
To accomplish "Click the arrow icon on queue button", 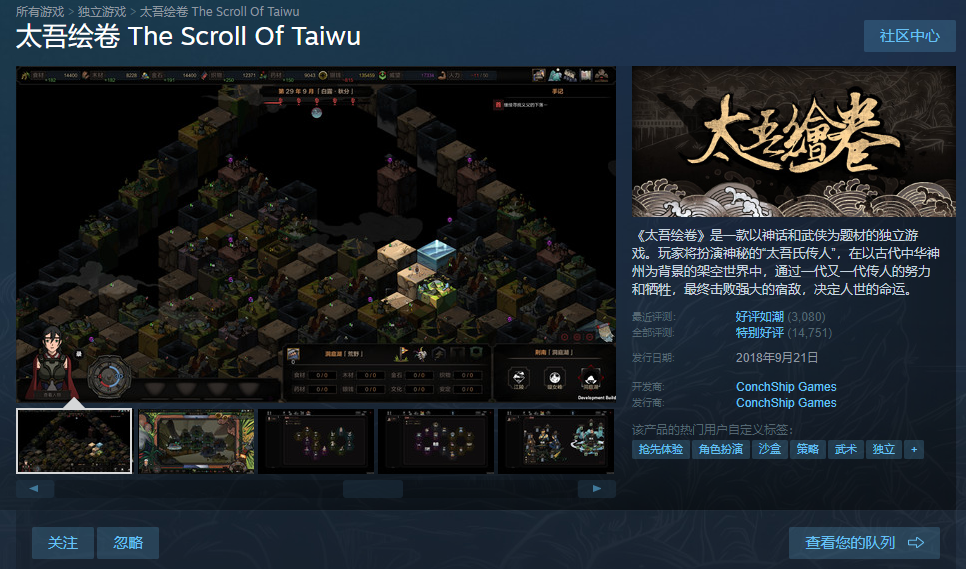I will click(x=916, y=543).
